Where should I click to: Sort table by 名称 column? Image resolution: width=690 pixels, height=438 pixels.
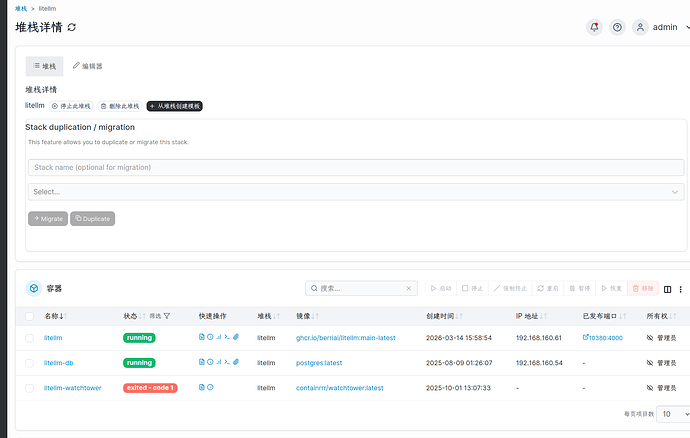[55, 316]
